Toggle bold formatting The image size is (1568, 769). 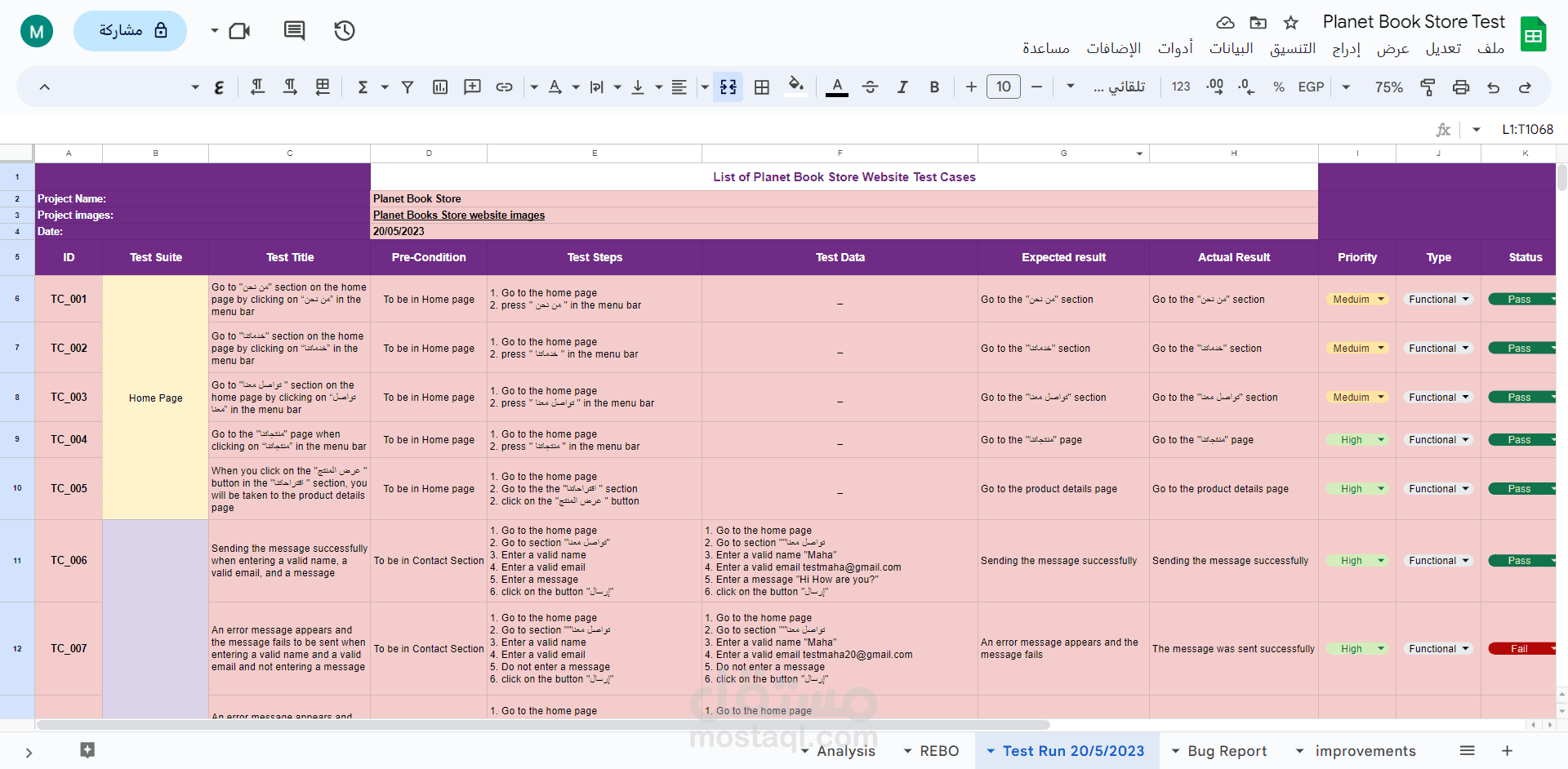click(x=934, y=87)
